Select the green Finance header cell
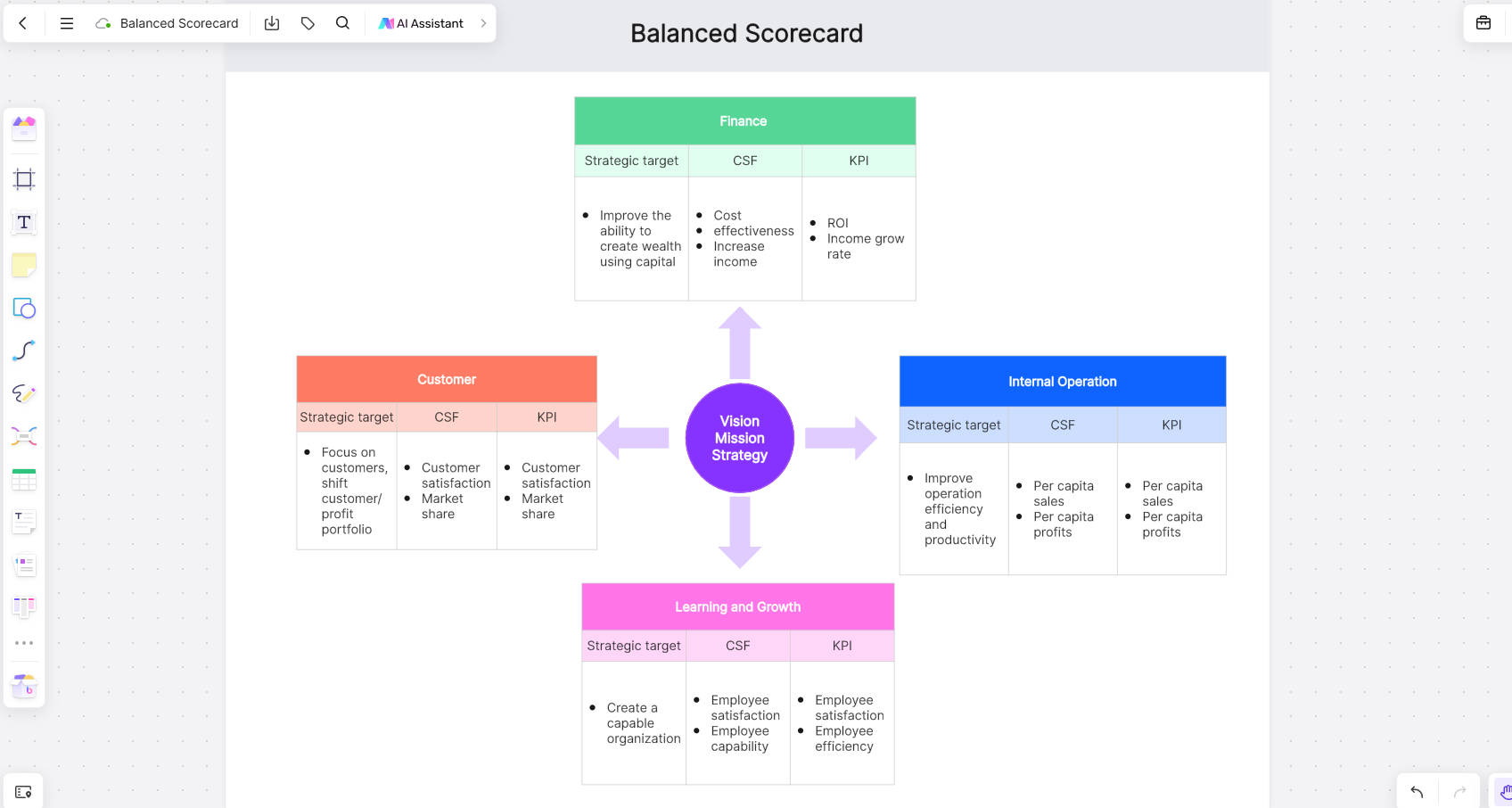 (x=745, y=121)
